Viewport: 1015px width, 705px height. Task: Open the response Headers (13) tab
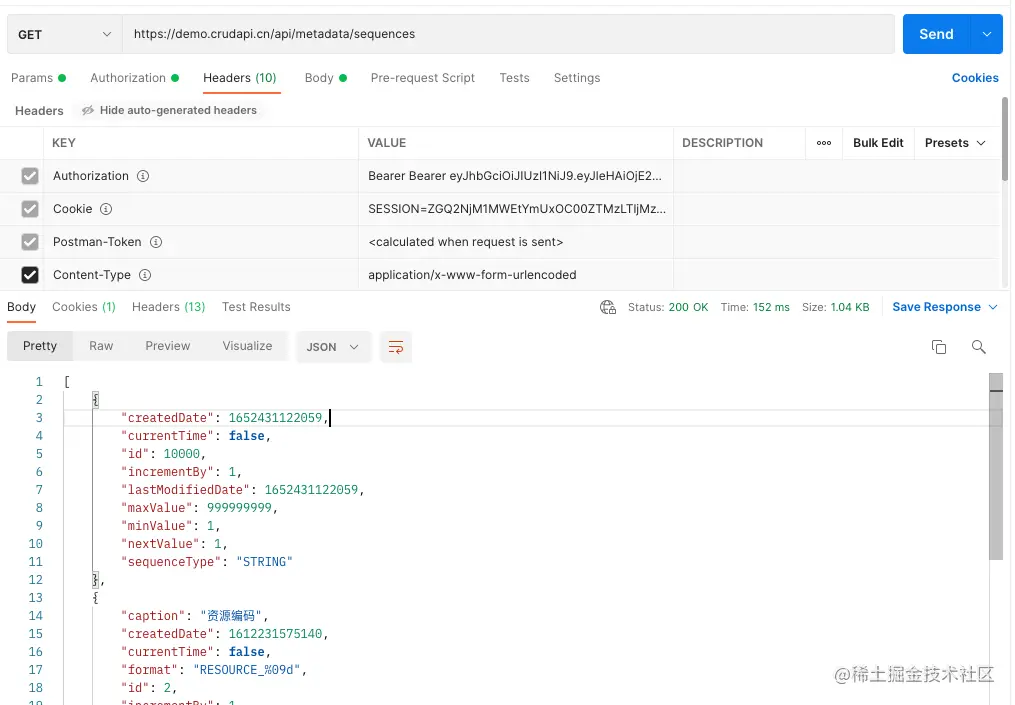click(x=168, y=307)
